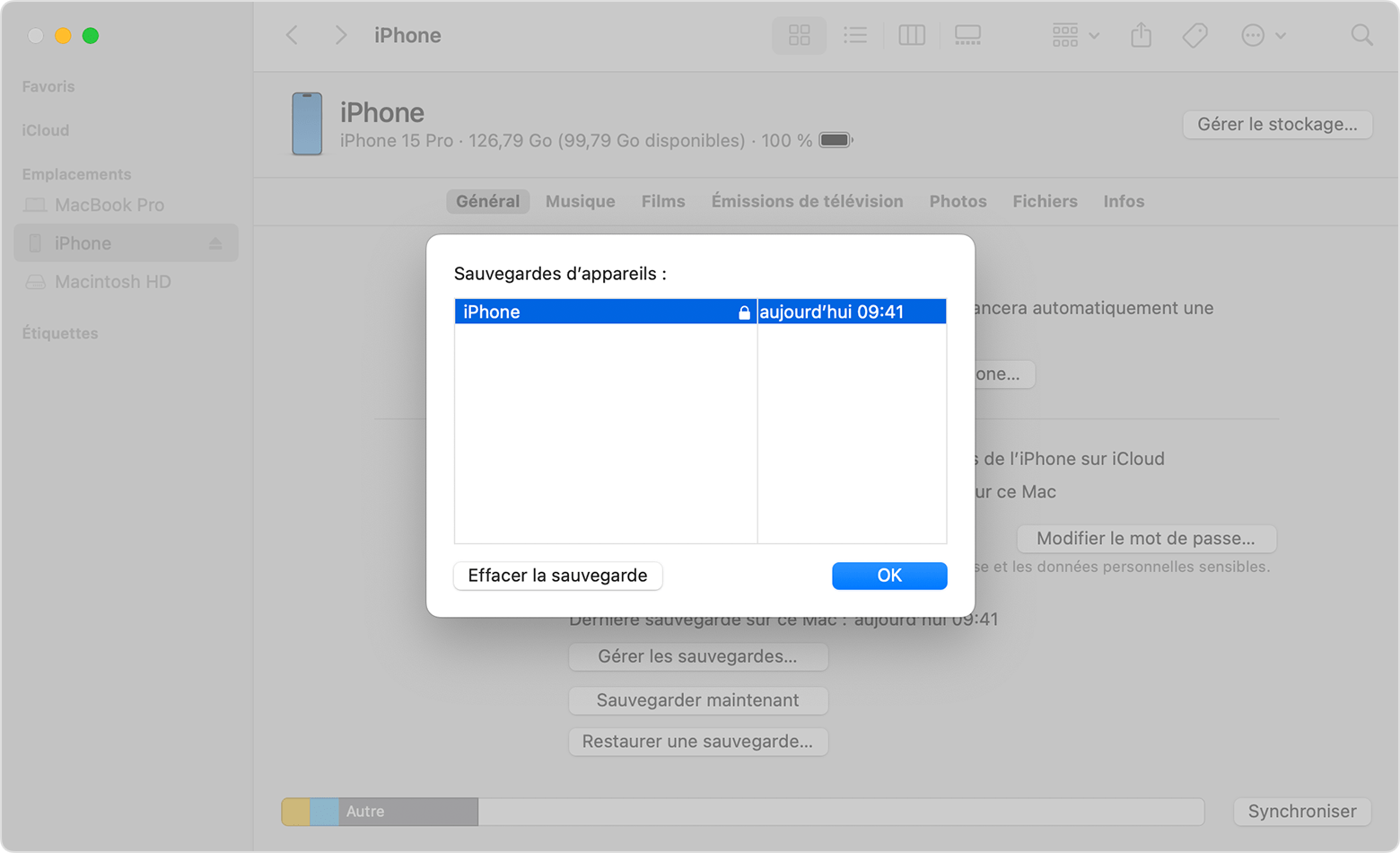The height and width of the screenshot is (853, 1400).
Task: Open Finder search magnifier
Action: 1361,35
